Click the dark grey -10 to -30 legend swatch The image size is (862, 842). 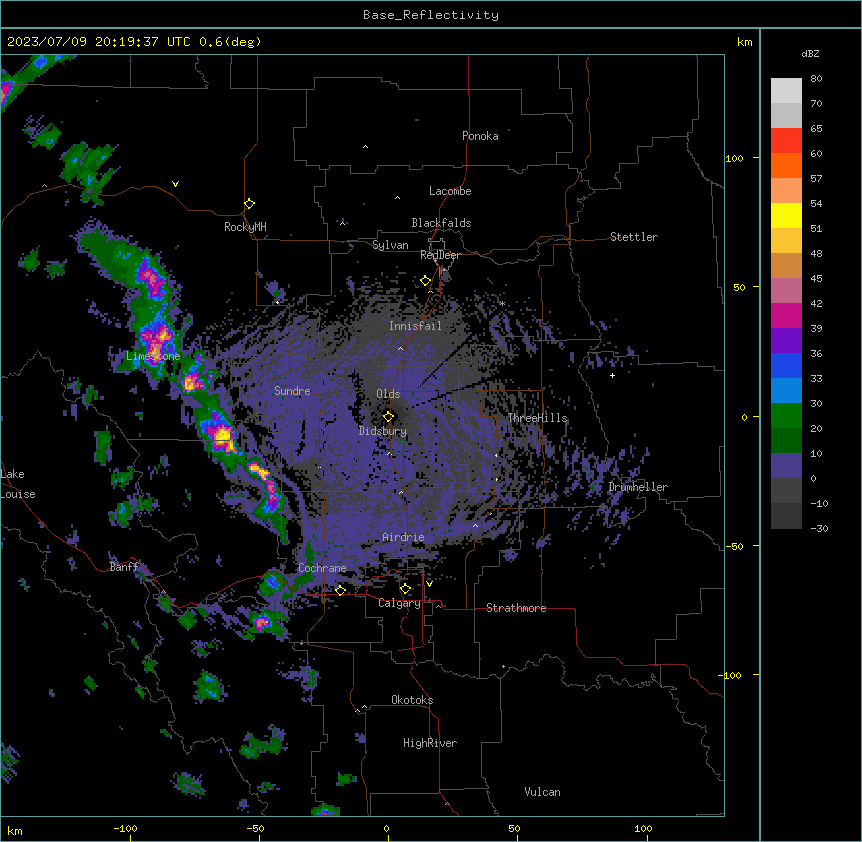pyautogui.click(x=786, y=516)
